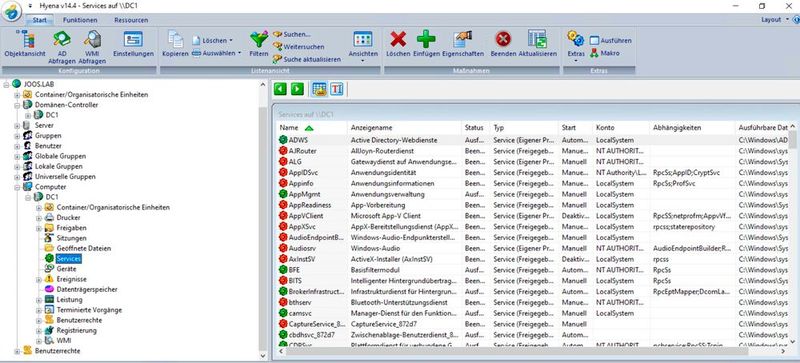Click the Hyena application orb button
Image resolution: width=800 pixels, height=363 pixels.
pos(11,11)
